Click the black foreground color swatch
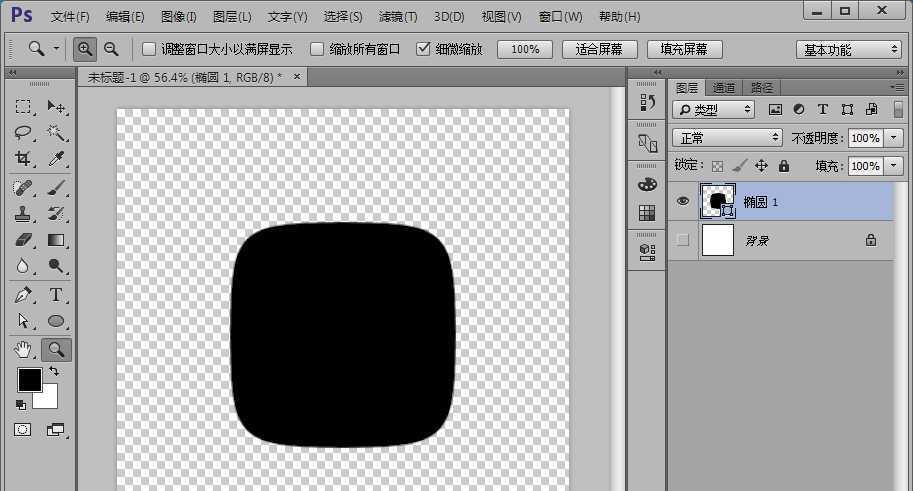 pyautogui.click(x=29, y=380)
